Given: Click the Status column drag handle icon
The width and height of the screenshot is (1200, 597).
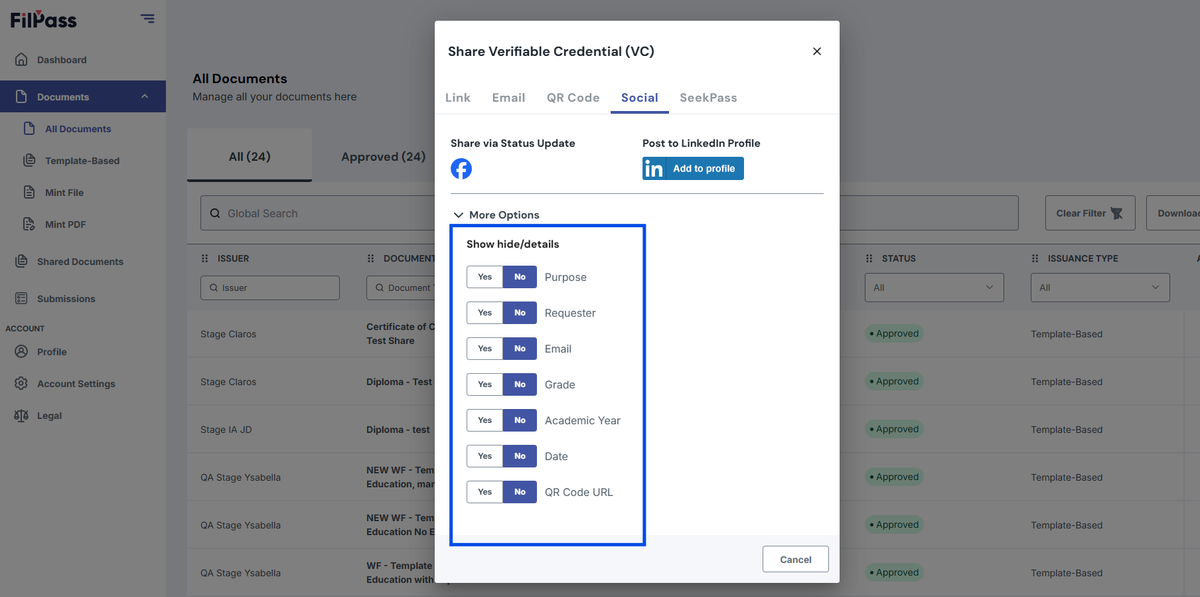Looking at the screenshot, I should tap(870, 258).
